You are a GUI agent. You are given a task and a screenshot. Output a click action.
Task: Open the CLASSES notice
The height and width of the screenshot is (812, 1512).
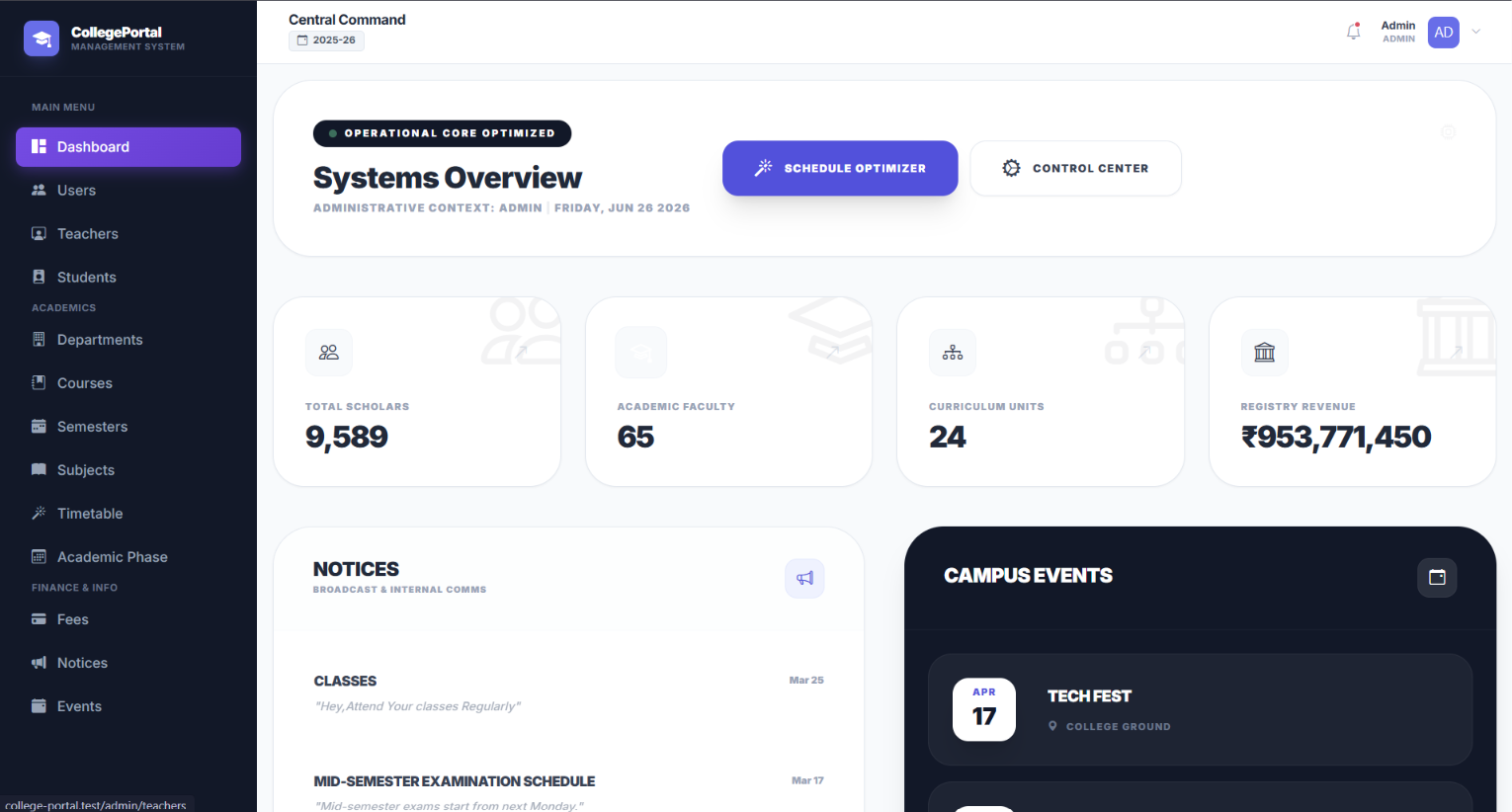click(569, 692)
